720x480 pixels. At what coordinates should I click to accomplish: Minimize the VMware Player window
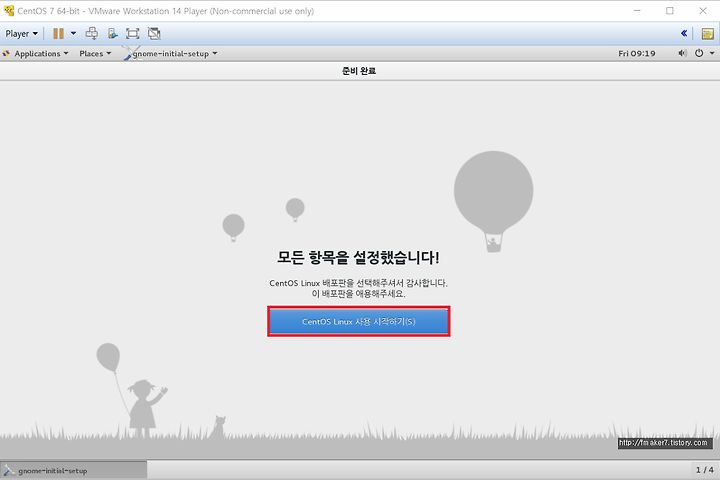637,11
